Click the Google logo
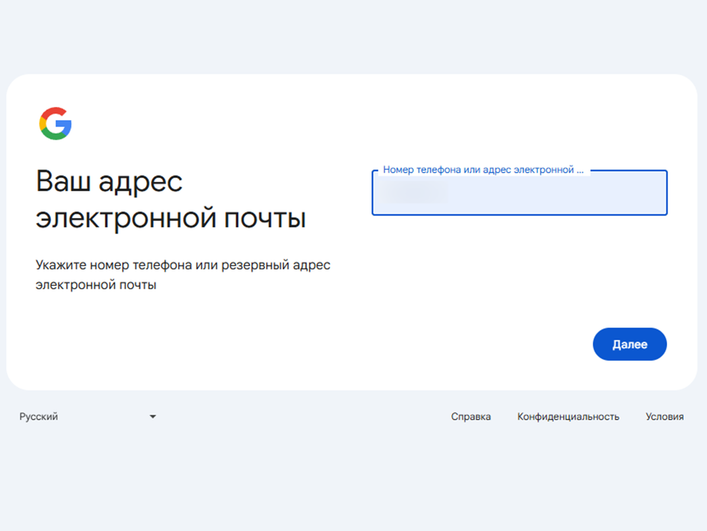This screenshot has height=531, width=707. click(x=55, y=124)
